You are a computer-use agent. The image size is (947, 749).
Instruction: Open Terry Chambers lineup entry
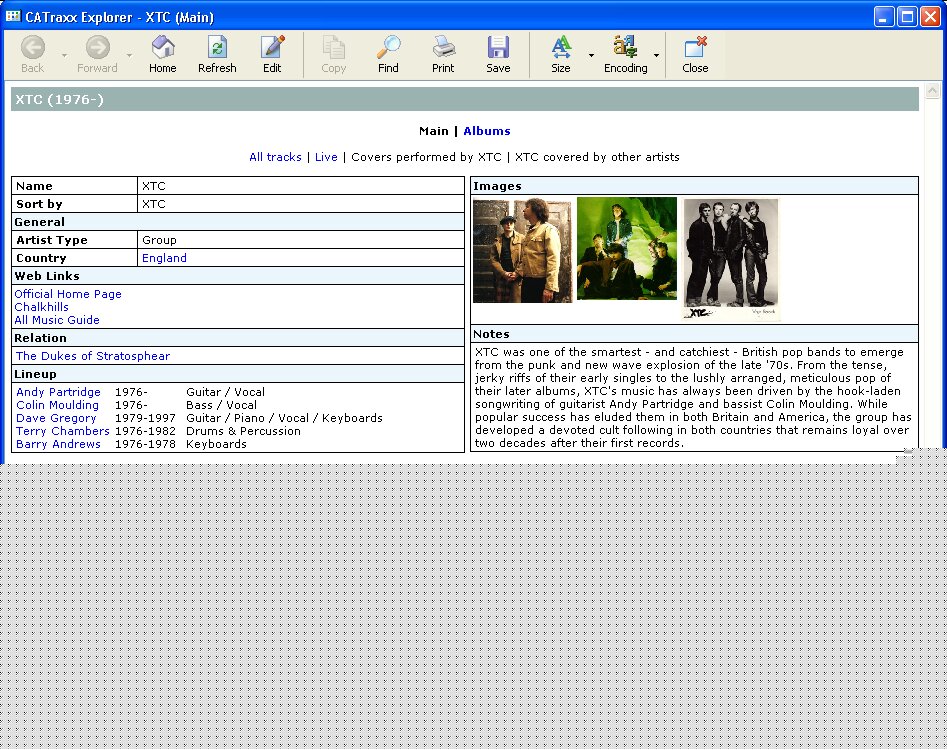[x=63, y=431]
